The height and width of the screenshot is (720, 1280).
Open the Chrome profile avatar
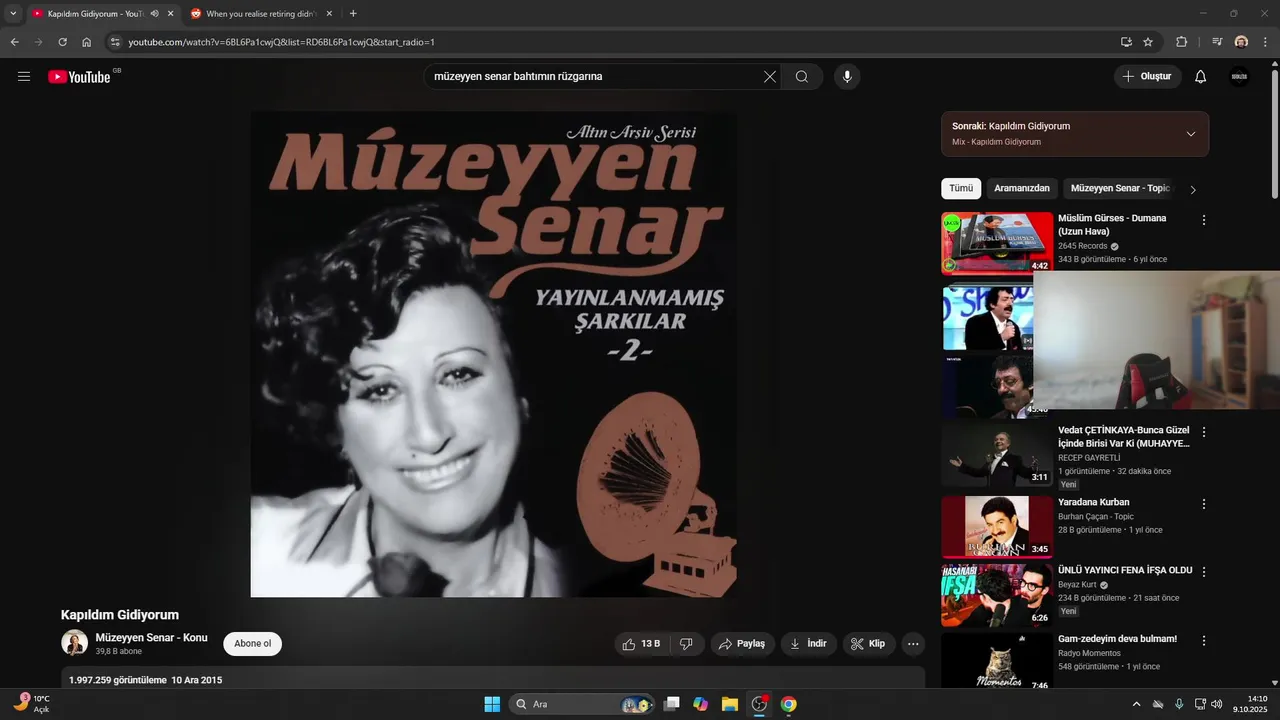point(1241,42)
